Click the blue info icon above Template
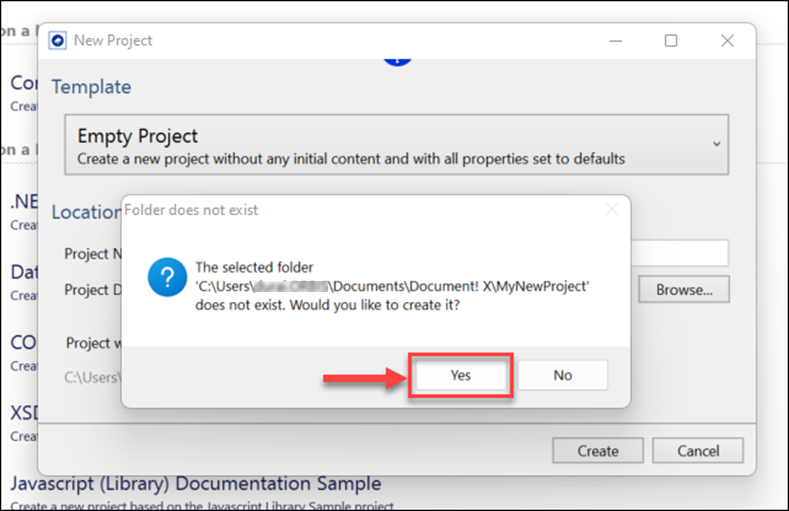This screenshot has height=511, width=789. pos(397,58)
